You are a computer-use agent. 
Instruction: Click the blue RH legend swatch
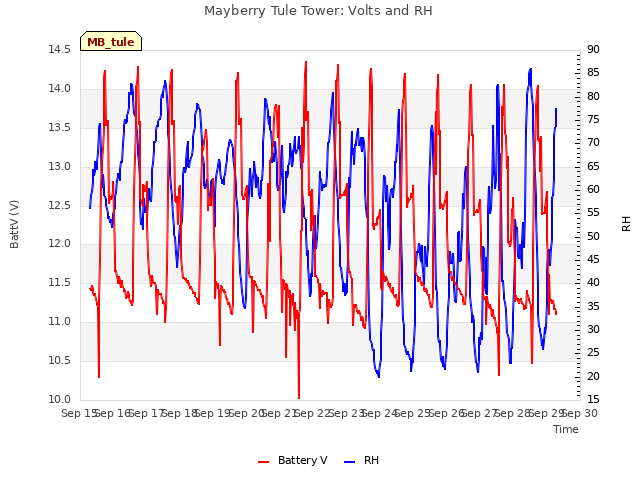click(x=350, y=462)
